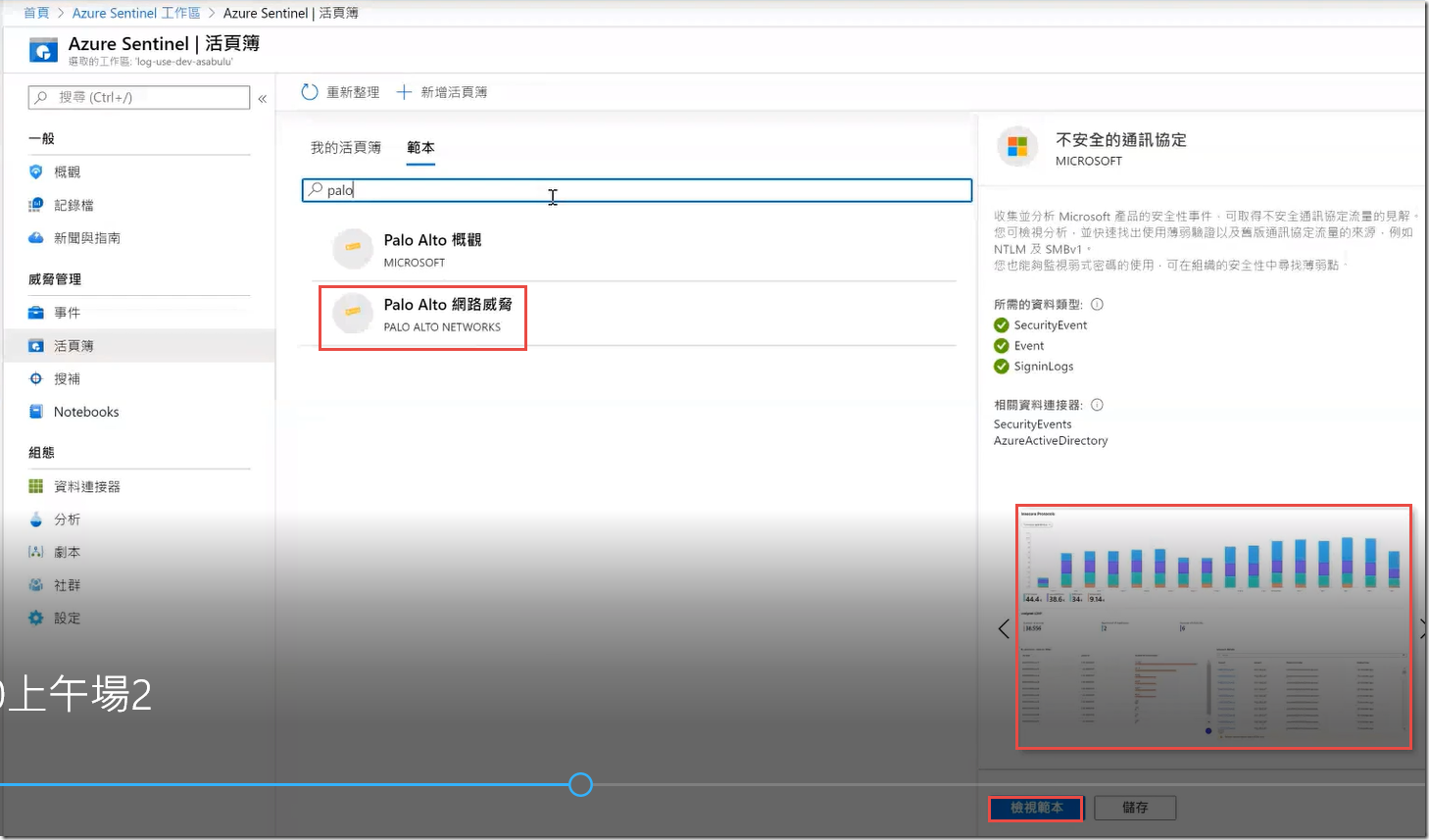Screen dimensions: 1429x840
Task: Click the plus icon for 新增活頁簿
Action: [x=404, y=92]
